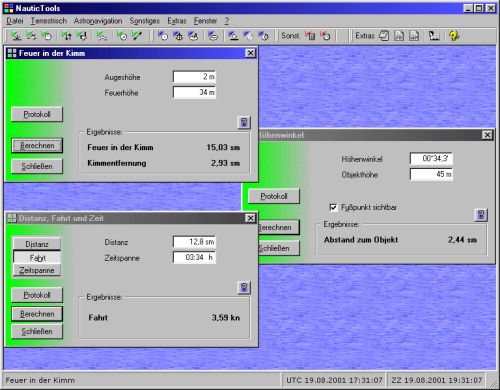Open help in Distanz, Fahrt und Zeit window
The height and width of the screenshot is (390, 500).
(244, 287)
